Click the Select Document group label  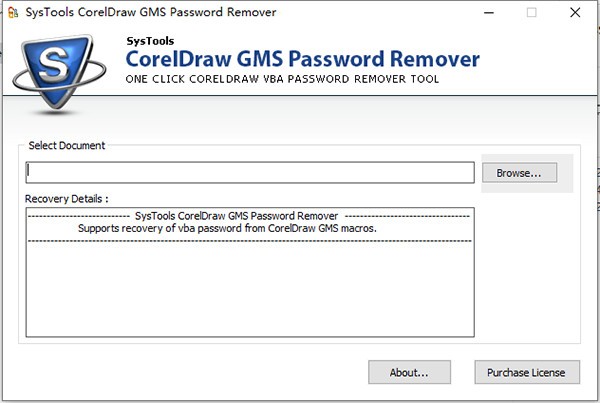66,146
